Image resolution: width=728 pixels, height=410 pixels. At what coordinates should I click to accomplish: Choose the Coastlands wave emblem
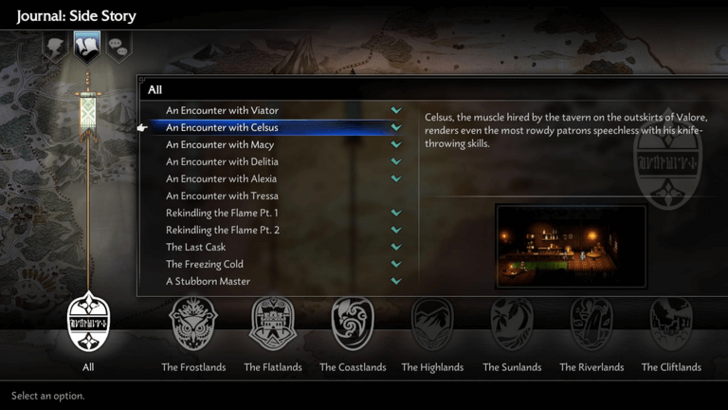(x=352, y=324)
